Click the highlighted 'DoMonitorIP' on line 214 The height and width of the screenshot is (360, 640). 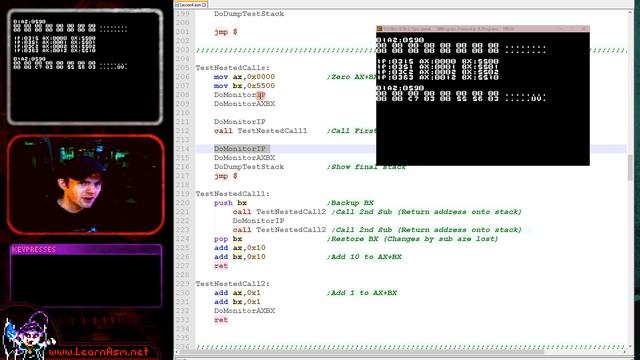(x=240, y=149)
